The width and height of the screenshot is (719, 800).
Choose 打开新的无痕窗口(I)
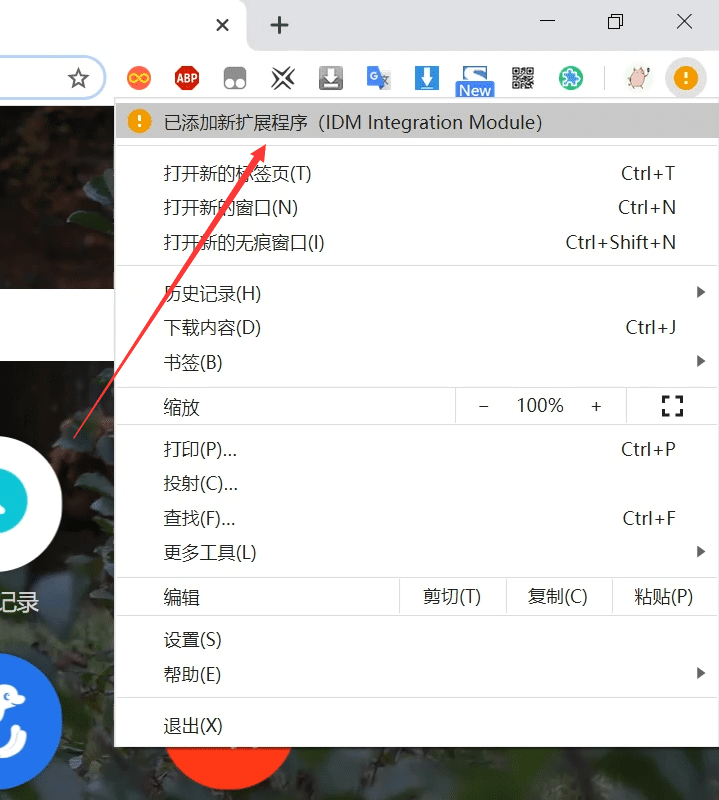[417, 242]
